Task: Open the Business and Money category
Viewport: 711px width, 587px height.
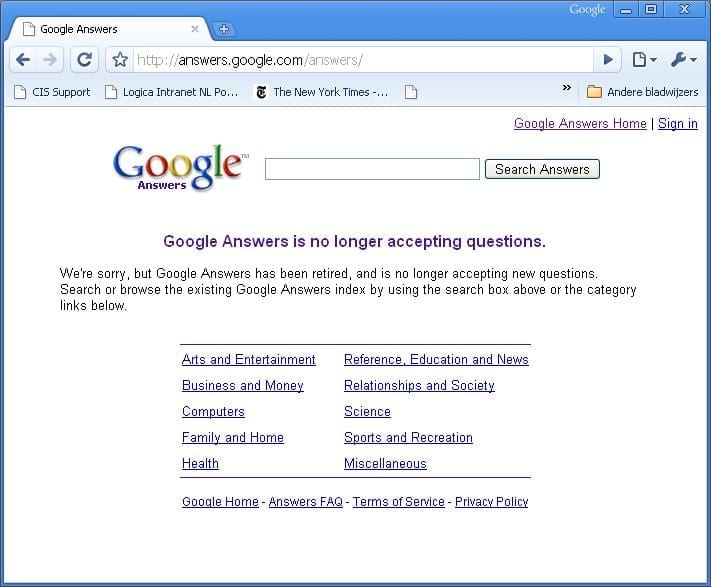Action: point(243,385)
